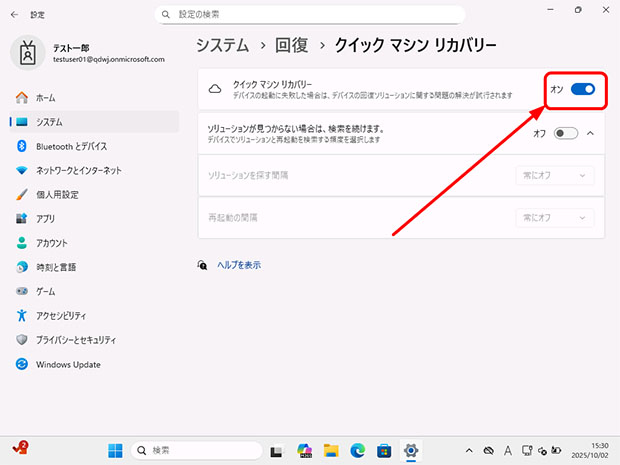Open Task View from the taskbar
620x465 pixels.
click(276, 451)
